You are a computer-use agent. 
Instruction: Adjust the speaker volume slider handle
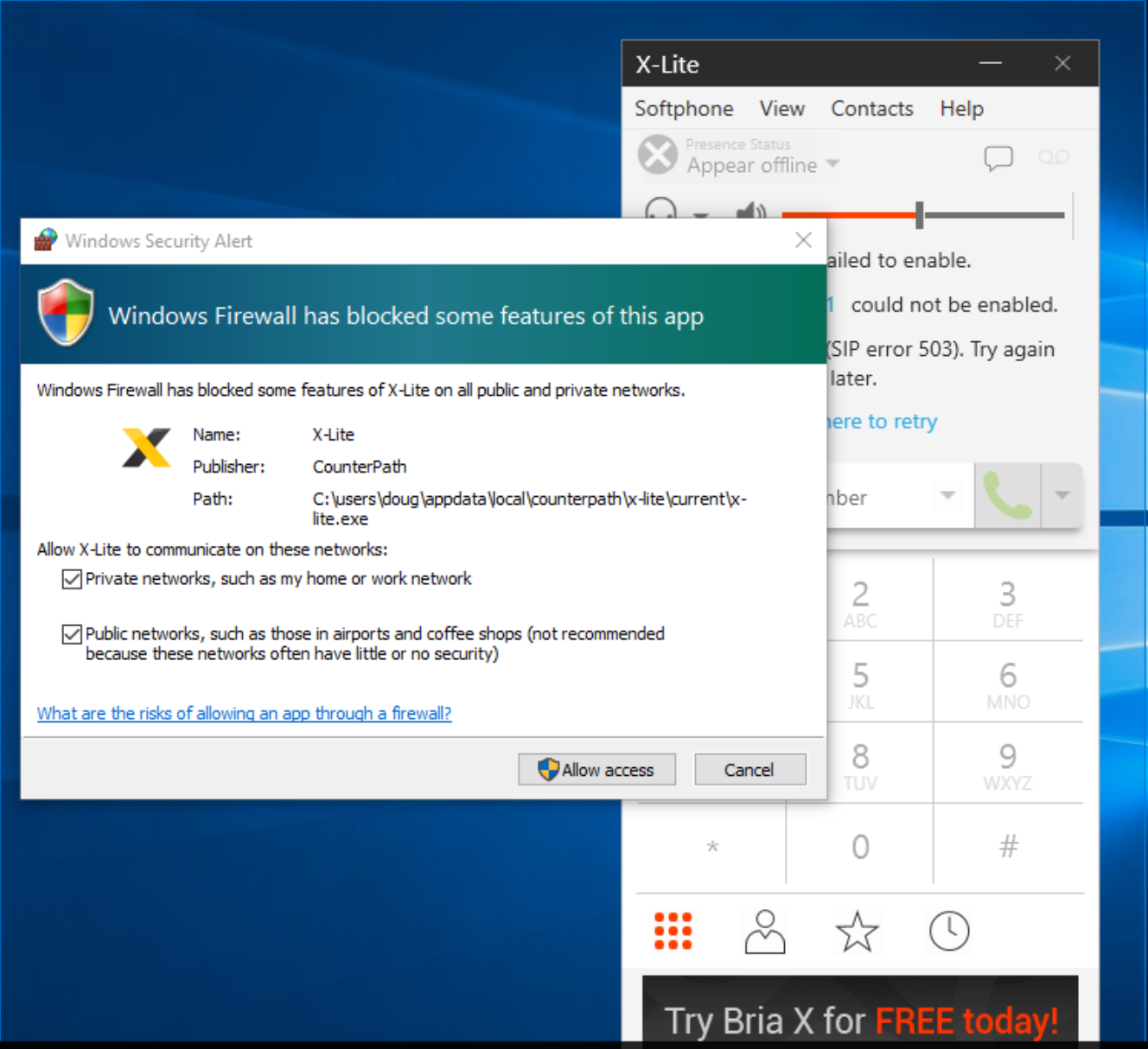(920, 214)
